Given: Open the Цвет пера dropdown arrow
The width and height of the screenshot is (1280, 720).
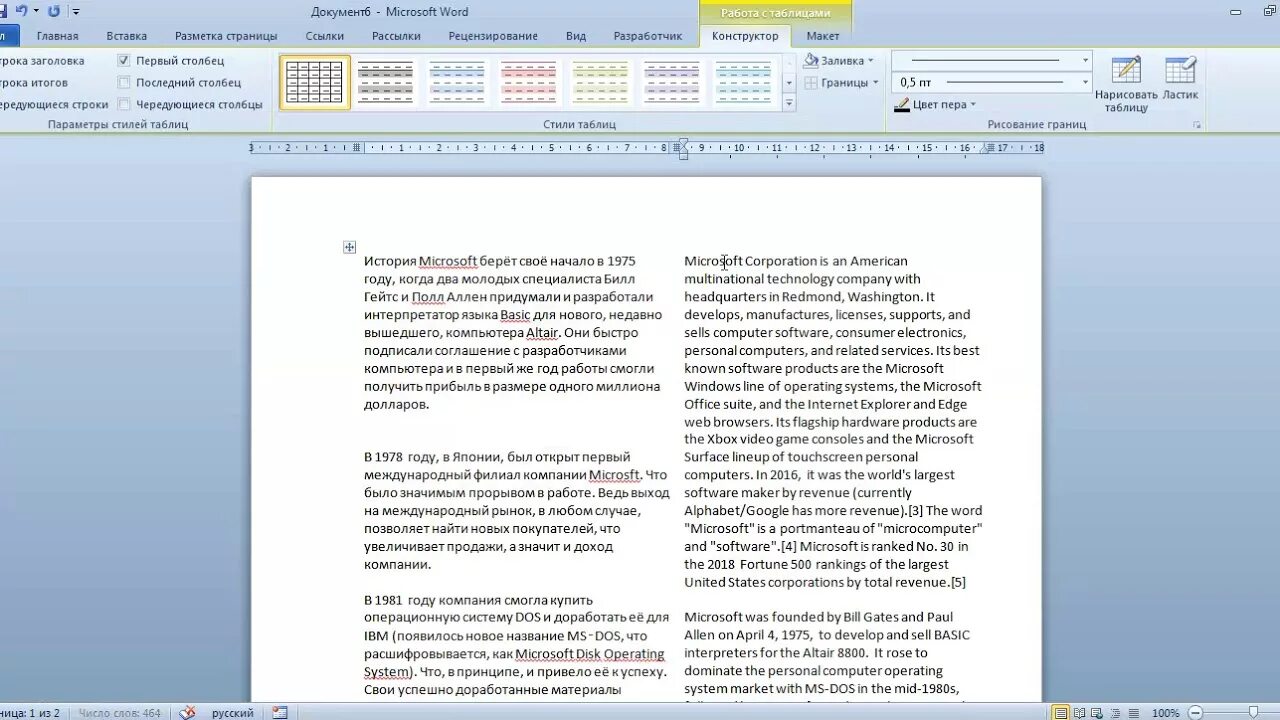Looking at the screenshot, I should coord(972,104).
